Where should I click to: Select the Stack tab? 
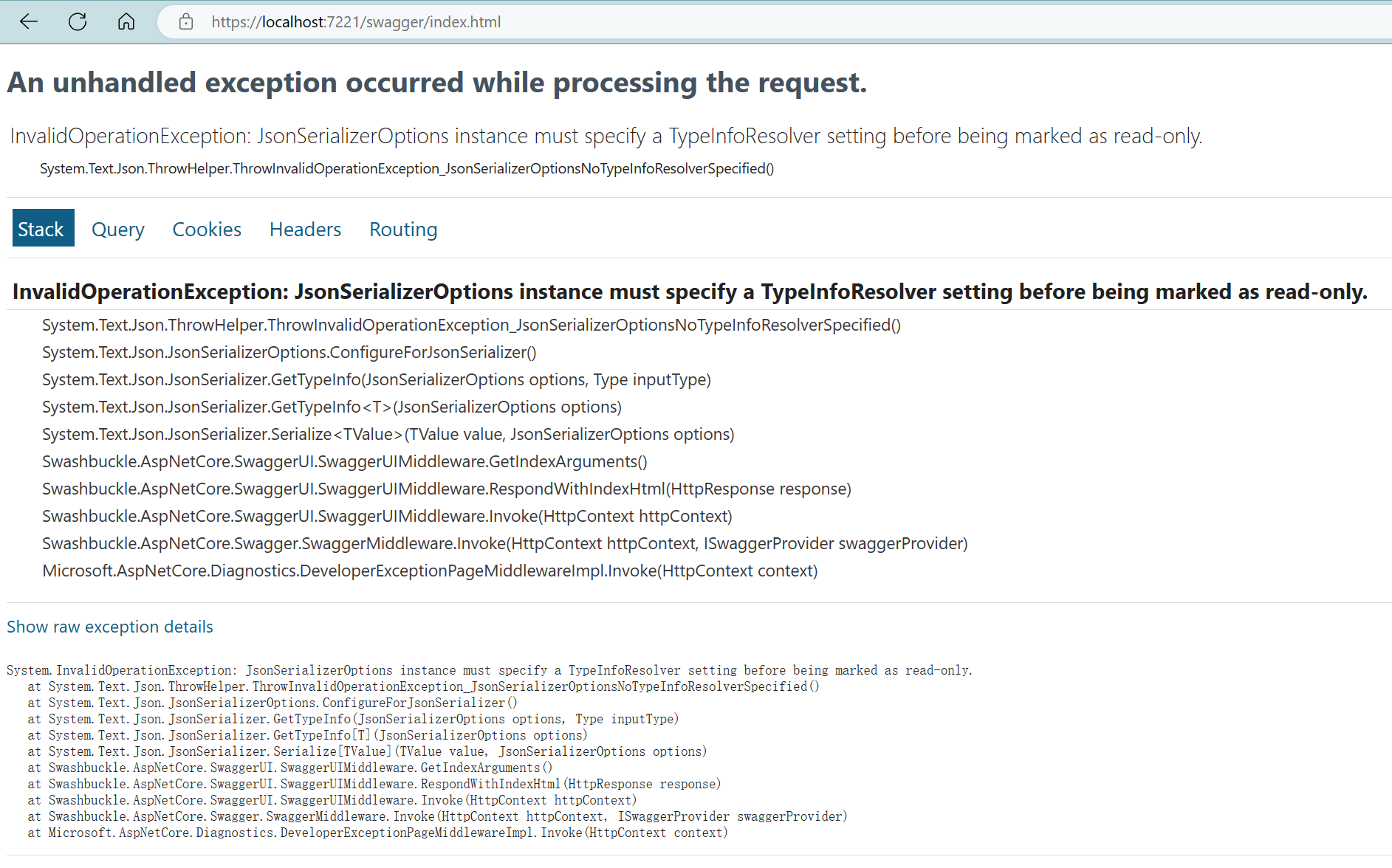point(42,229)
